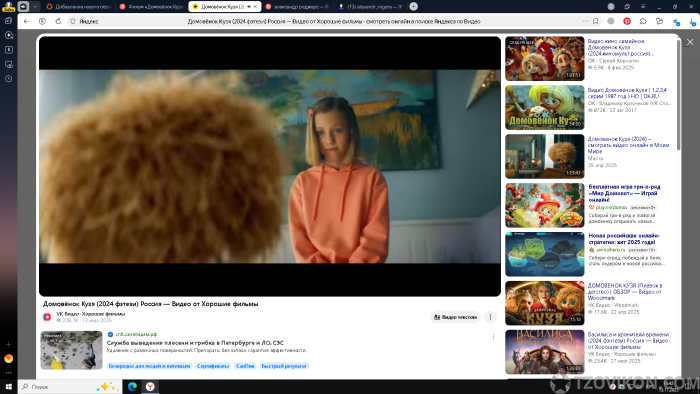Click the page title in the address bar

(x=334, y=21)
